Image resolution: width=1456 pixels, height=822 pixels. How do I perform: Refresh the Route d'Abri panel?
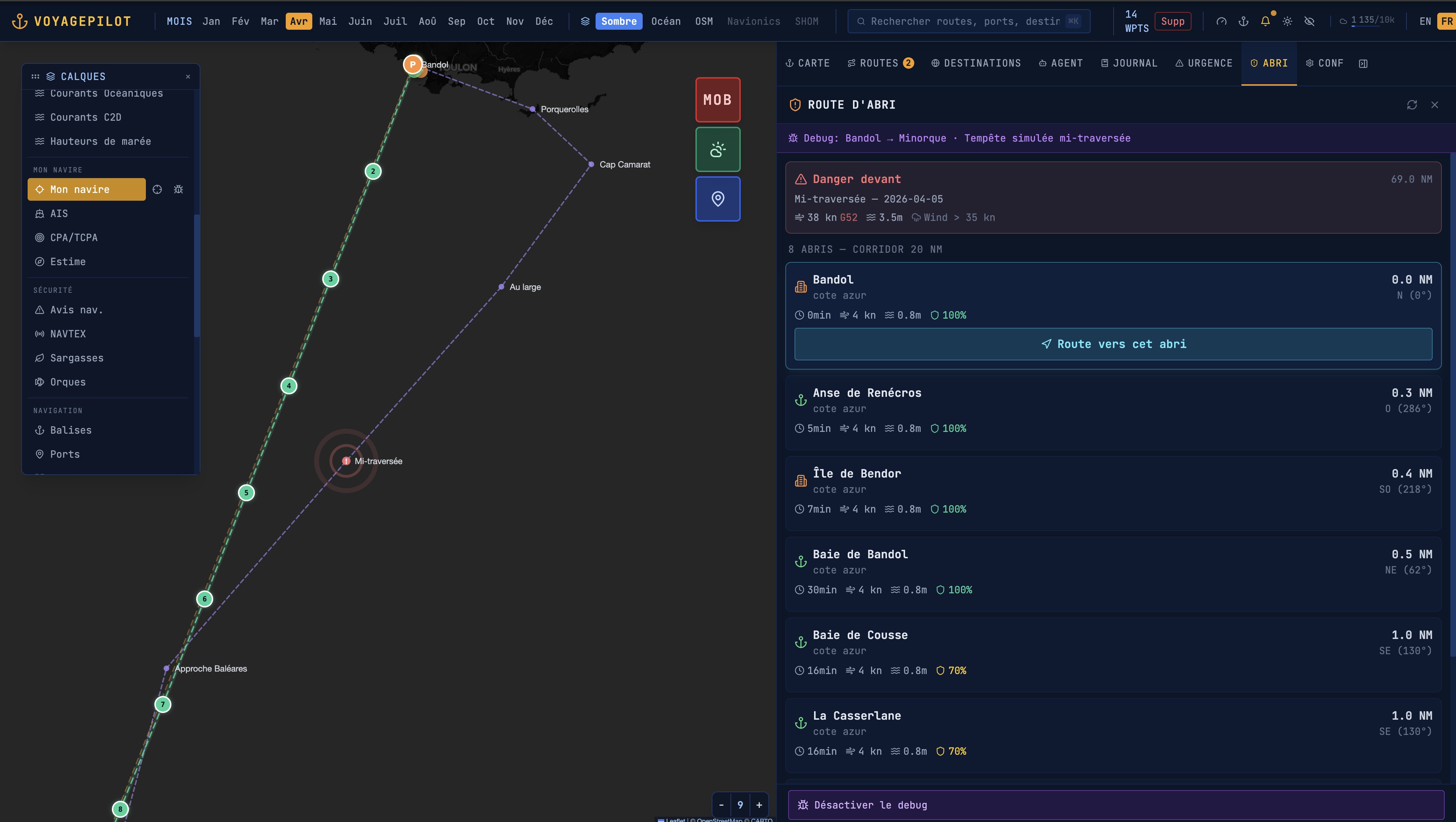click(x=1412, y=104)
